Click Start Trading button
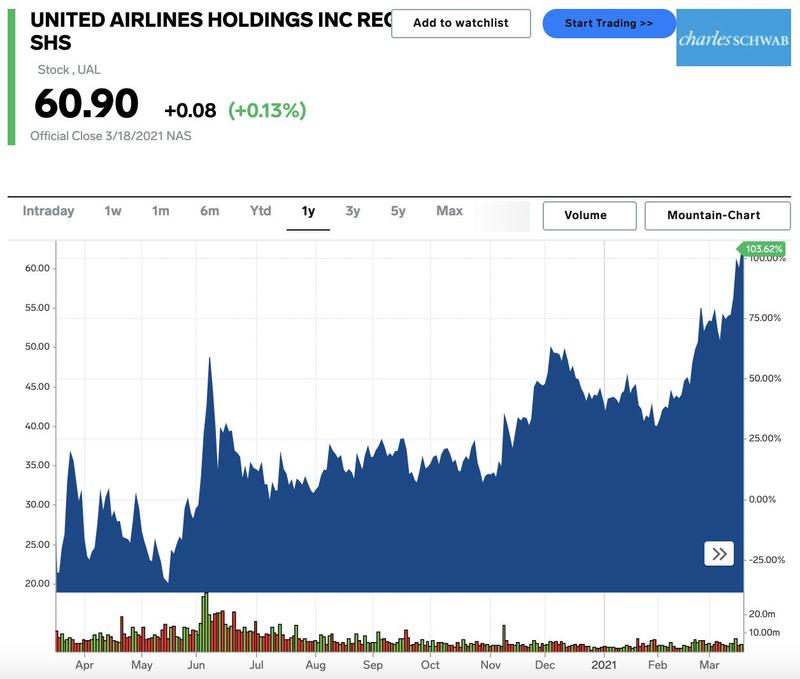Image resolution: width=800 pixels, height=679 pixels. coord(609,23)
